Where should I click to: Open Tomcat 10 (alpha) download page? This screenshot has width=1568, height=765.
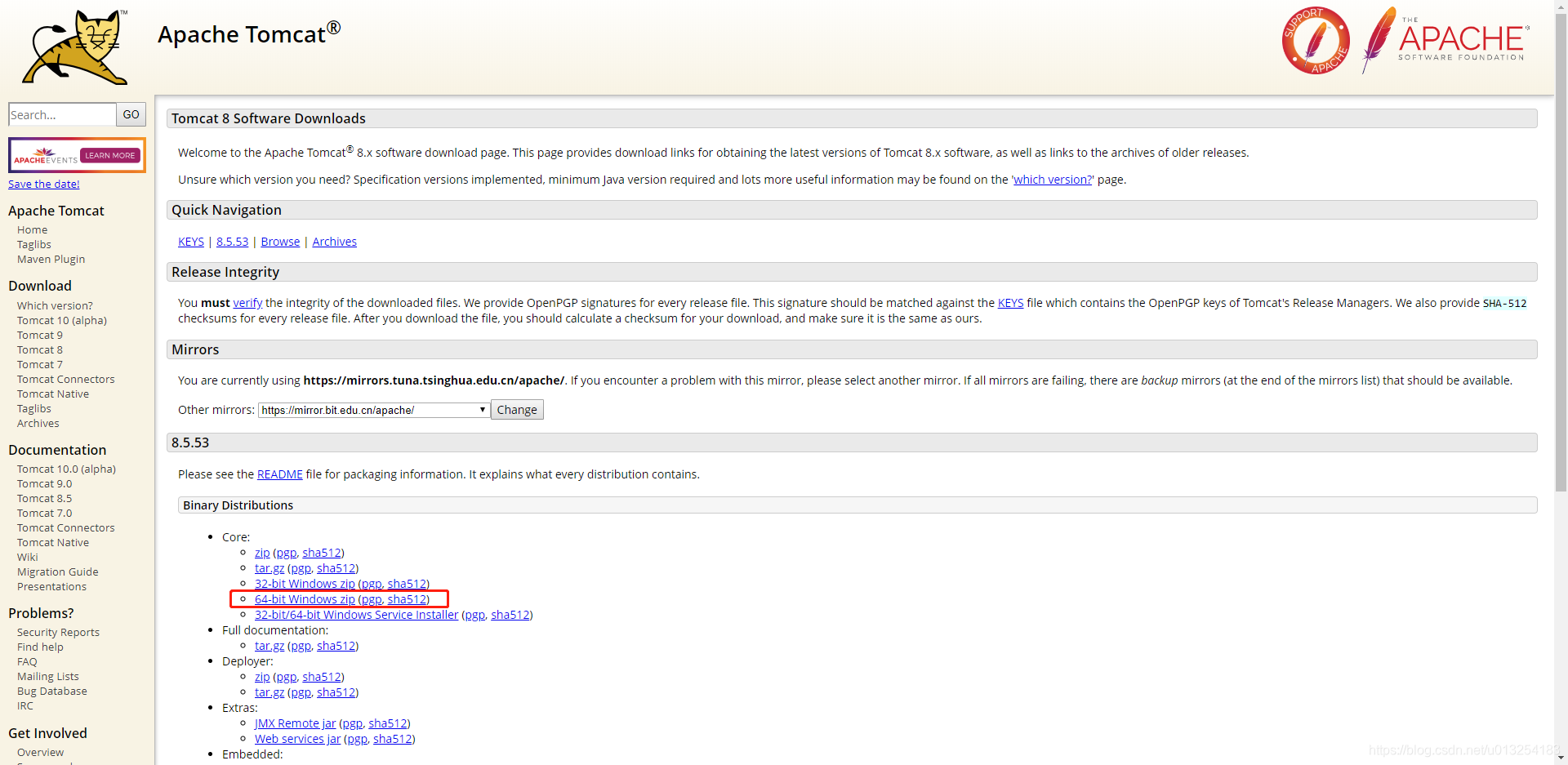[62, 321]
